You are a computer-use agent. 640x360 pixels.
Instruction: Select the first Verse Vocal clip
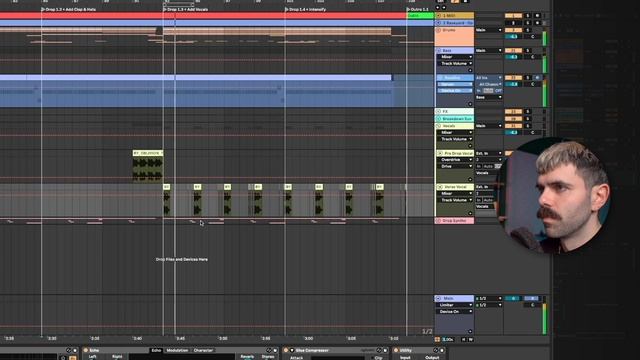click(x=167, y=200)
